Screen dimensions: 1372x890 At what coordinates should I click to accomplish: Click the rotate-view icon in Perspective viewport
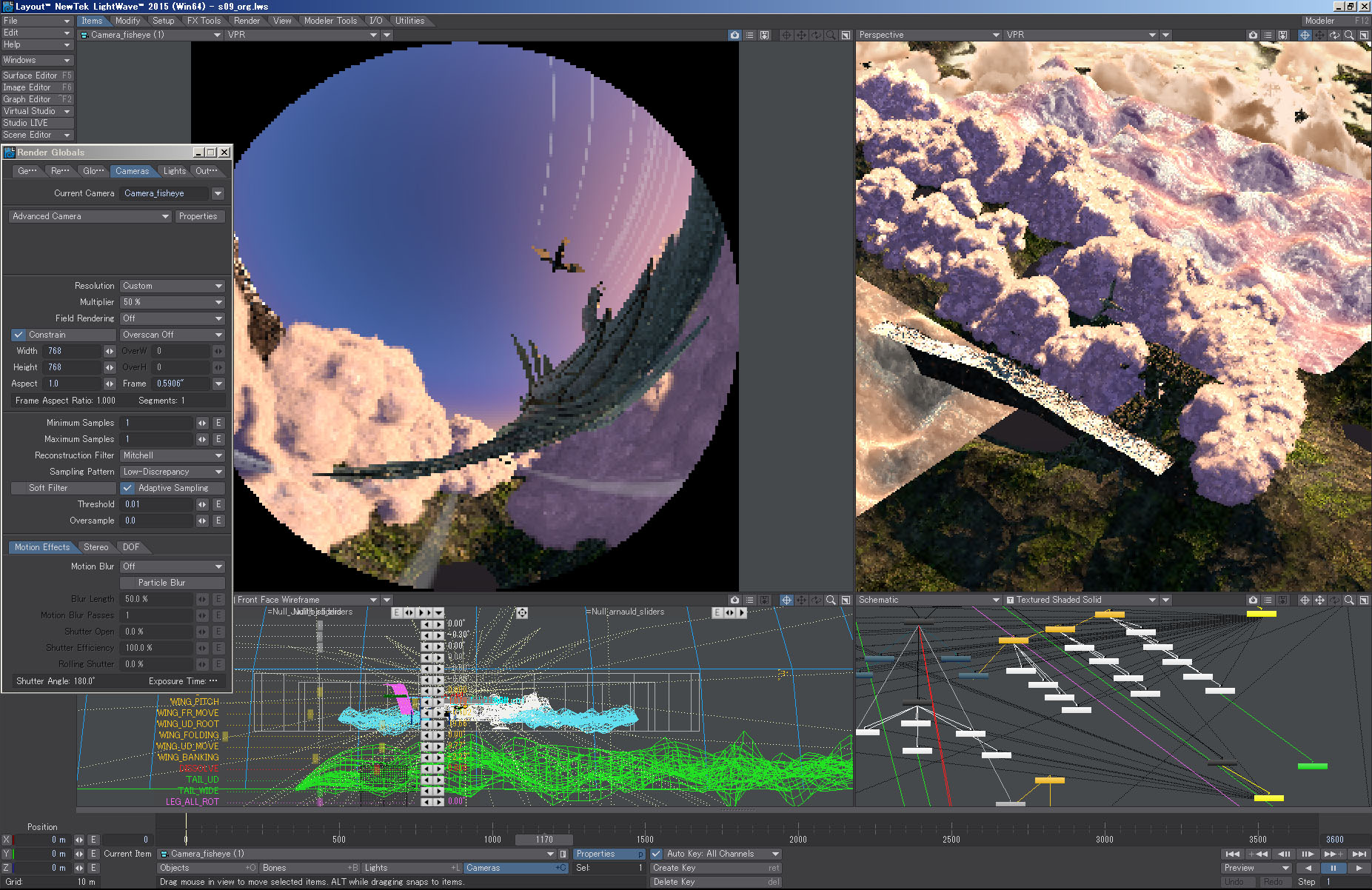(1334, 35)
